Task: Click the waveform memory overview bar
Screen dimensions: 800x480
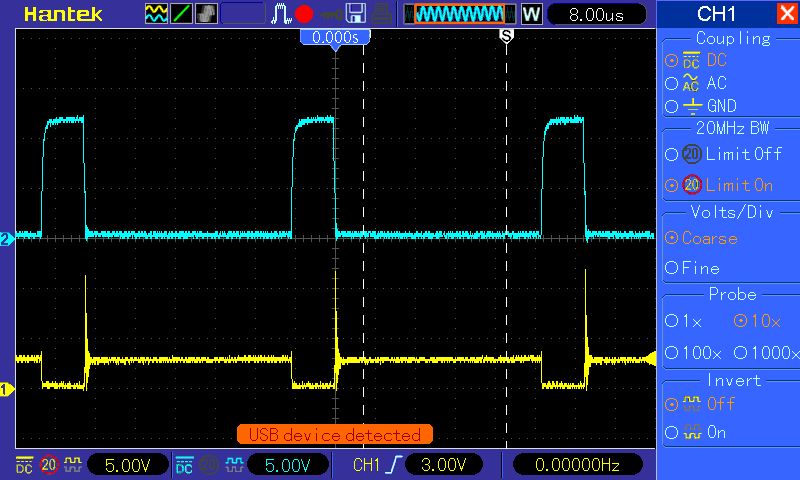Action: point(459,14)
